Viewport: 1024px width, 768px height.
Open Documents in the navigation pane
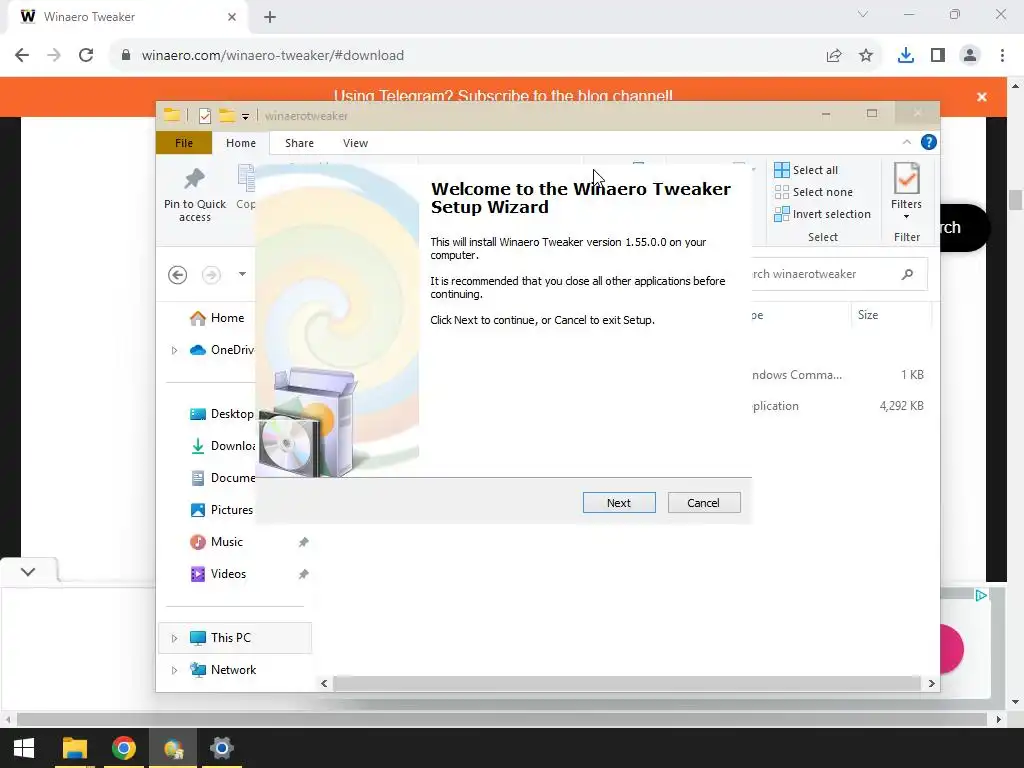pyautogui.click(x=222, y=478)
